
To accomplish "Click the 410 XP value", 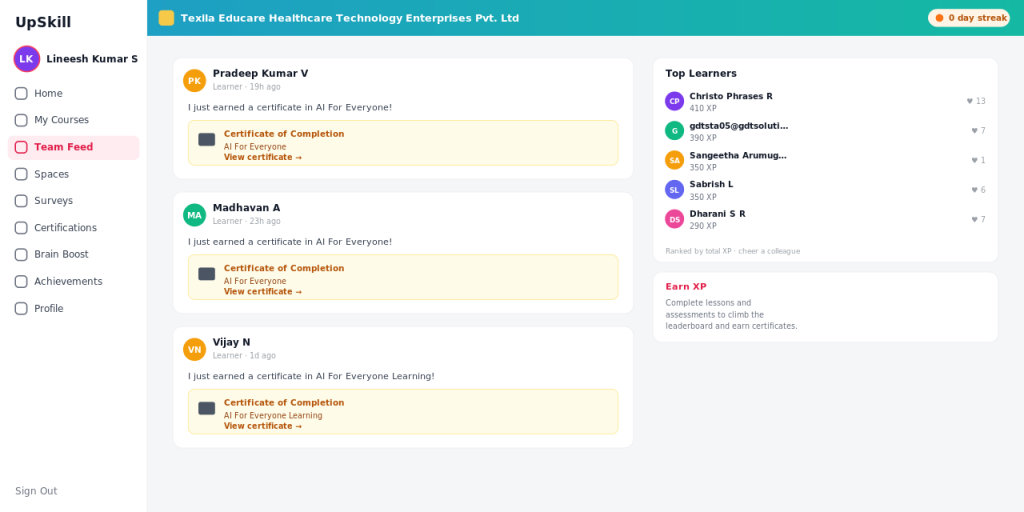I will tap(703, 108).
